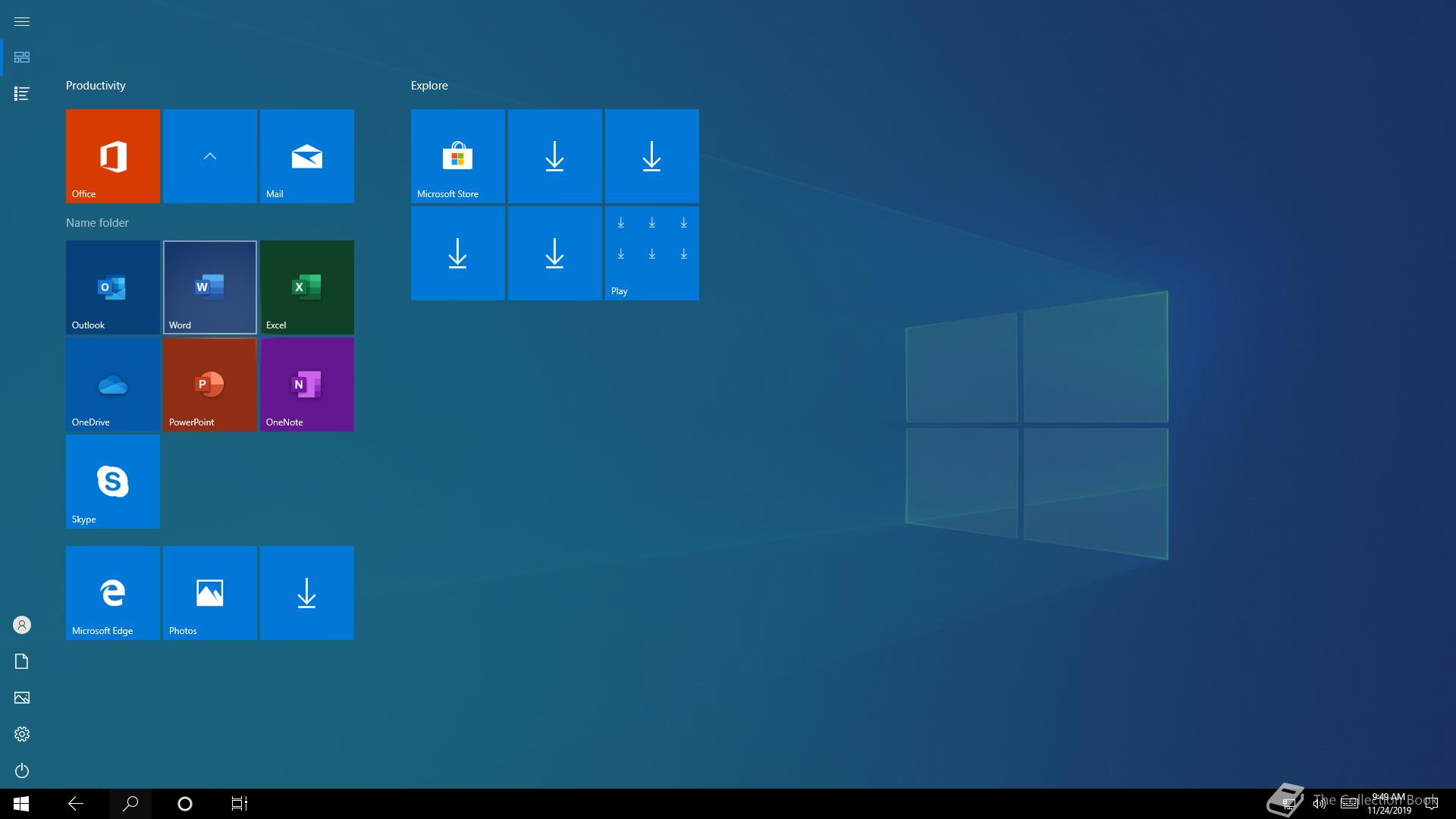This screenshot has height=819, width=1456.
Task: Switch to Pinned tiles view
Action: pyautogui.click(x=22, y=58)
